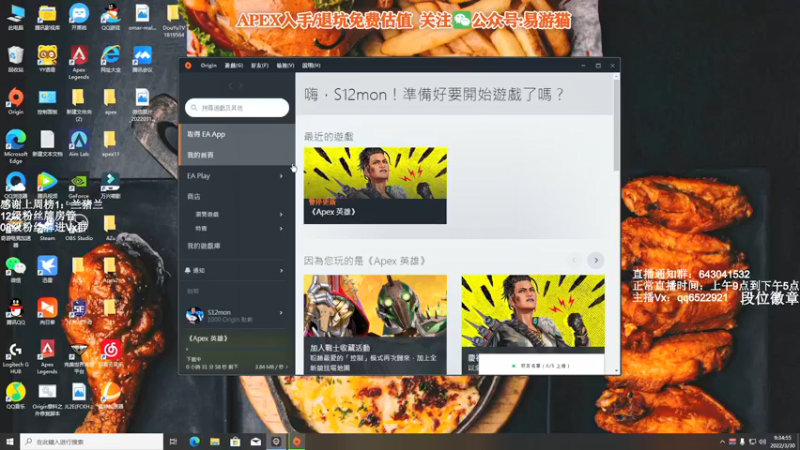Open the 好友(F) menu
The height and width of the screenshot is (450, 800).
point(259,65)
